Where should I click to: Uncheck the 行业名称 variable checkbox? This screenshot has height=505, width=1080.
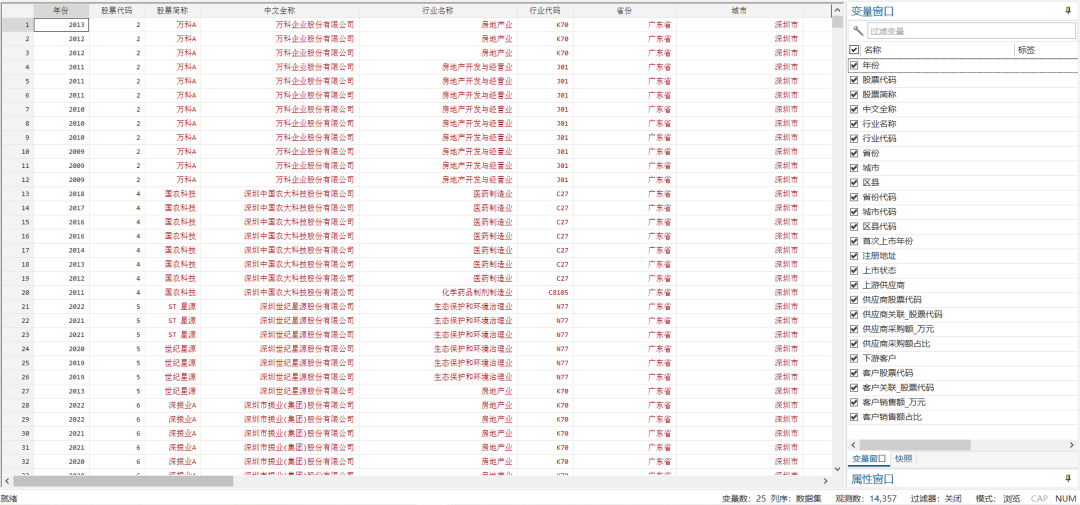click(x=854, y=124)
